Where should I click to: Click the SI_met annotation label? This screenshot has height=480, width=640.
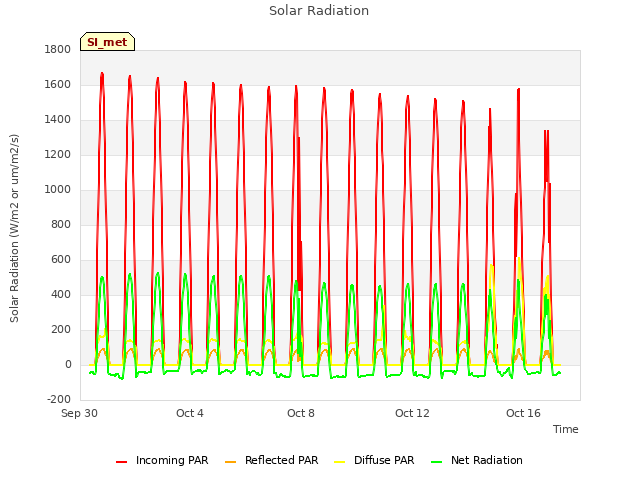(107, 42)
